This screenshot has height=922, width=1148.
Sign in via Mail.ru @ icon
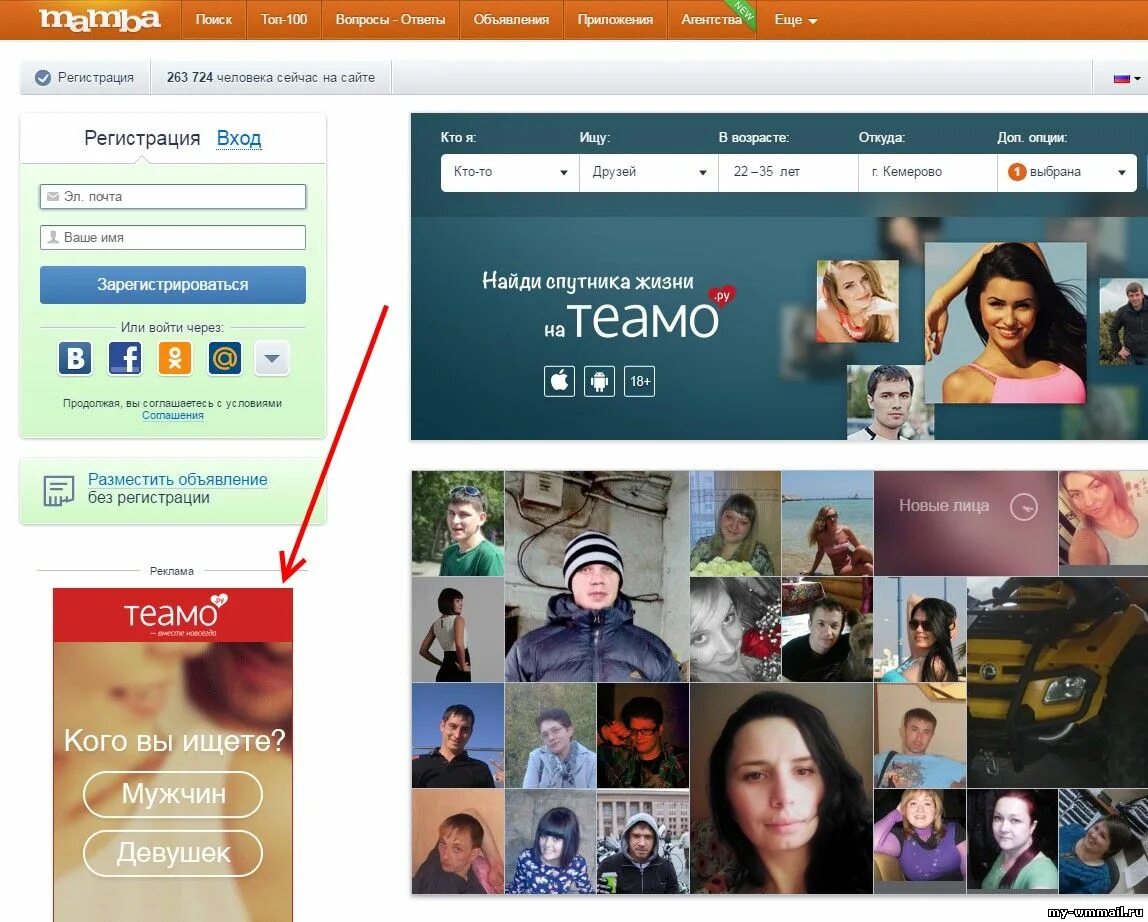(x=225, y=358)
